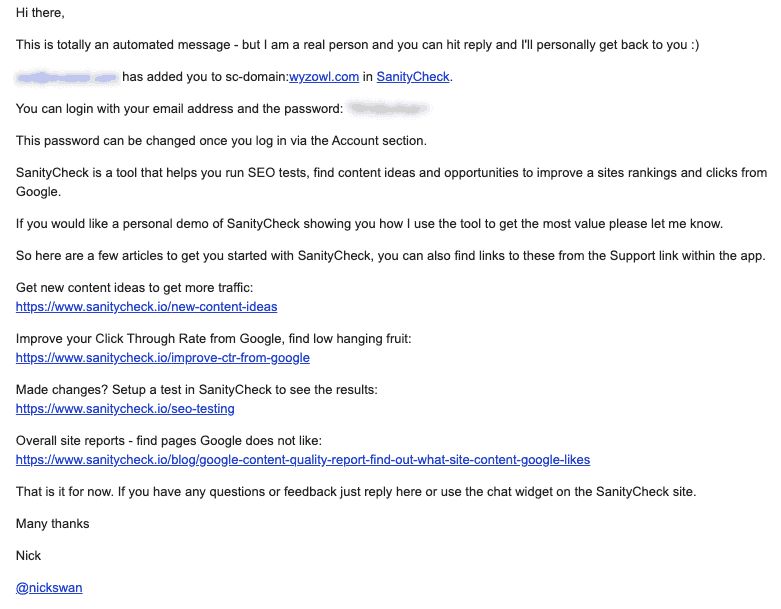Click the 'totally an automated message' sentence
This screenshot has width=781, height=609.
[358, 45]
